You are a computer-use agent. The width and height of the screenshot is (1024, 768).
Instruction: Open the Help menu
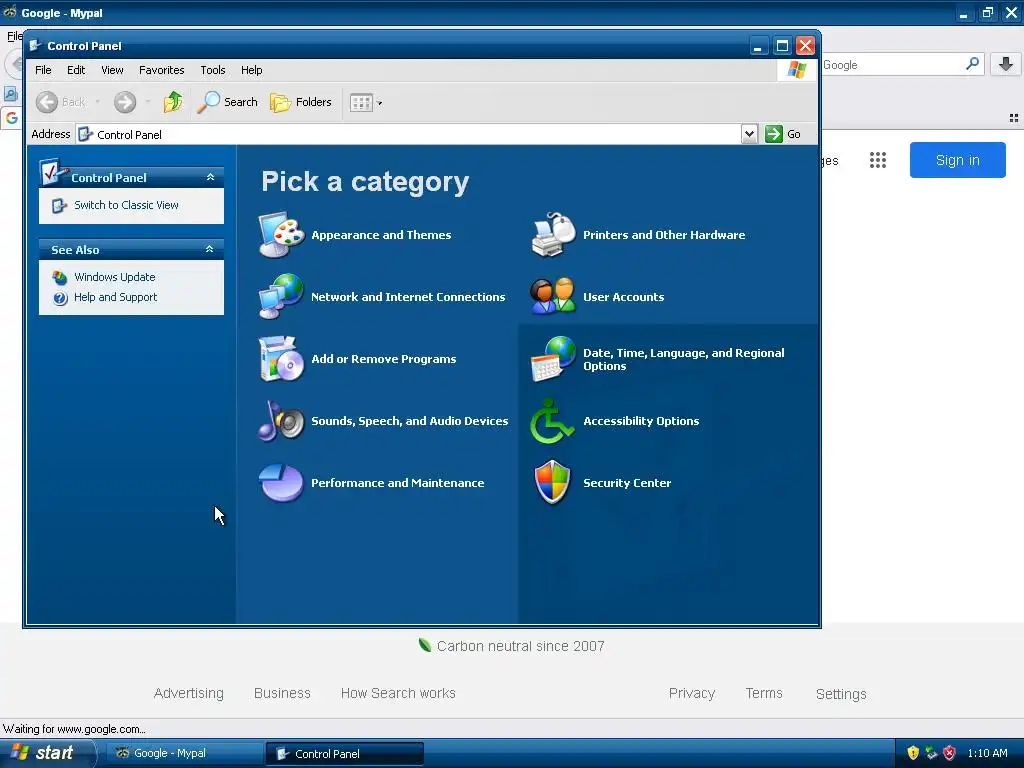[251, 70]
